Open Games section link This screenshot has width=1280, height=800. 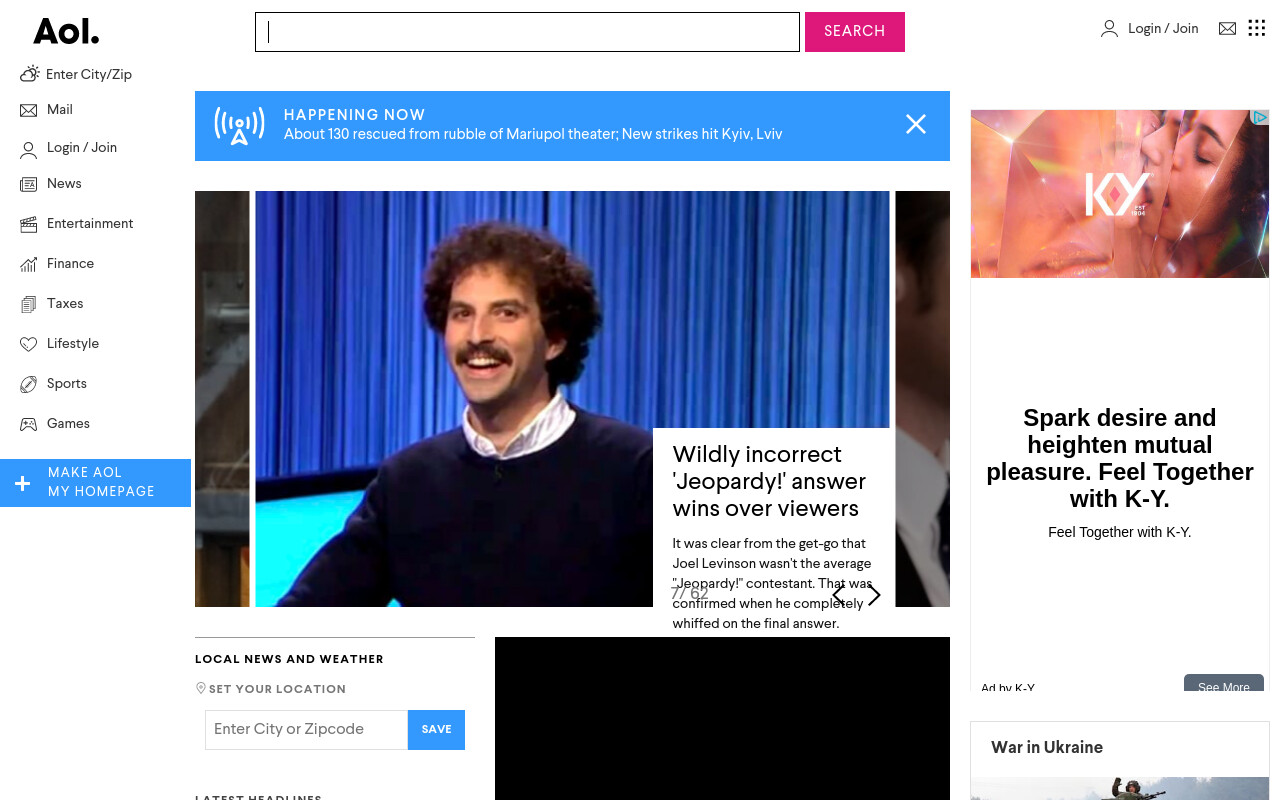(68, 424)
